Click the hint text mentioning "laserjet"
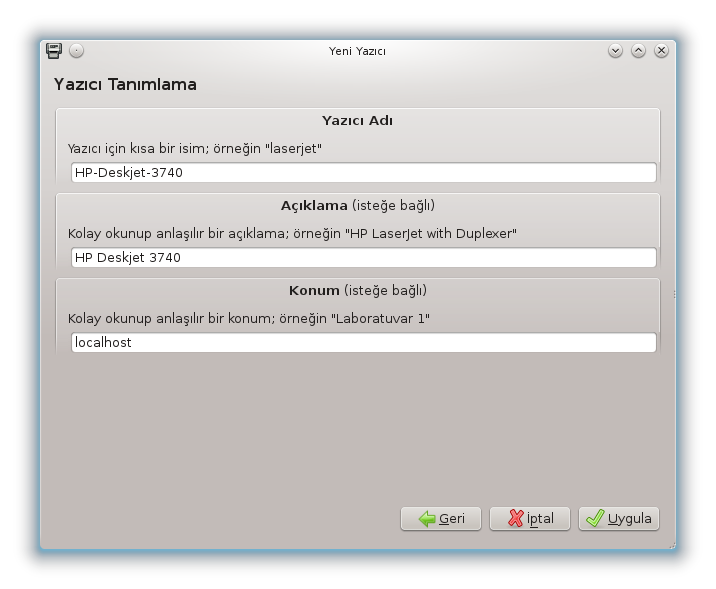The width and height of the screenshot is (716, 589). [195, 148]
